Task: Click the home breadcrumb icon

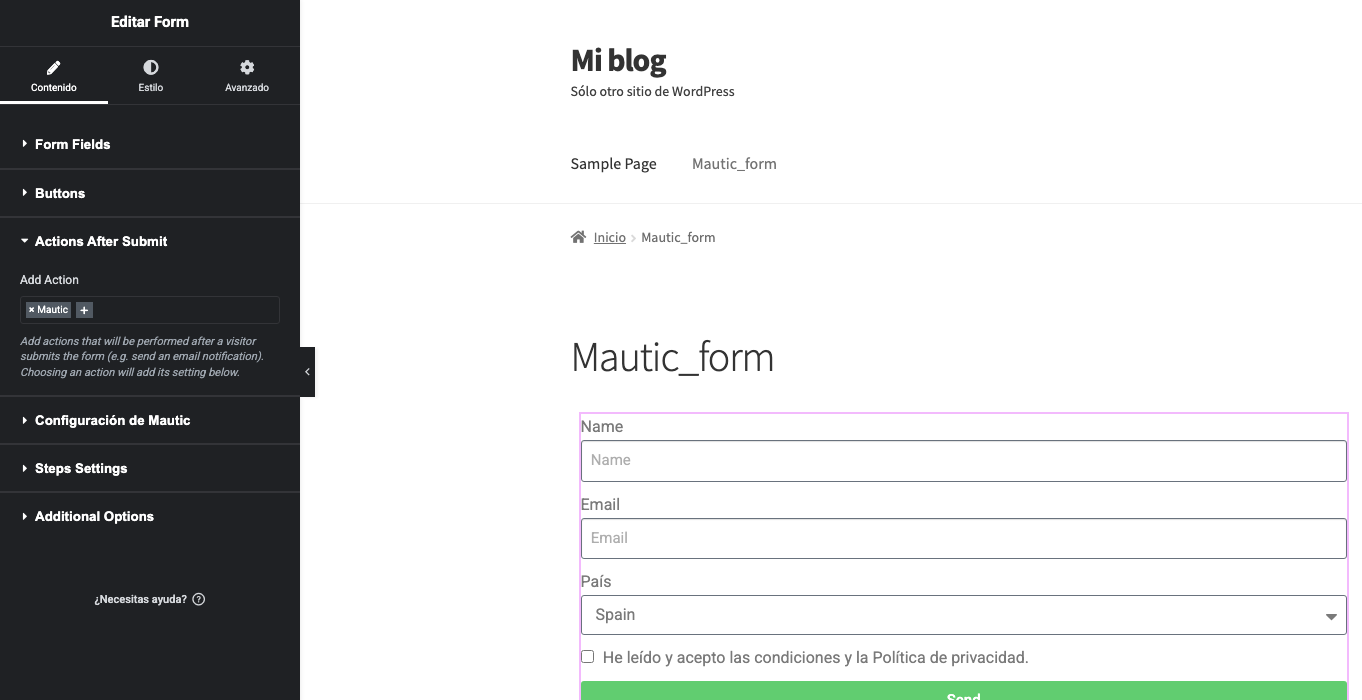Action: click(578, 237)
